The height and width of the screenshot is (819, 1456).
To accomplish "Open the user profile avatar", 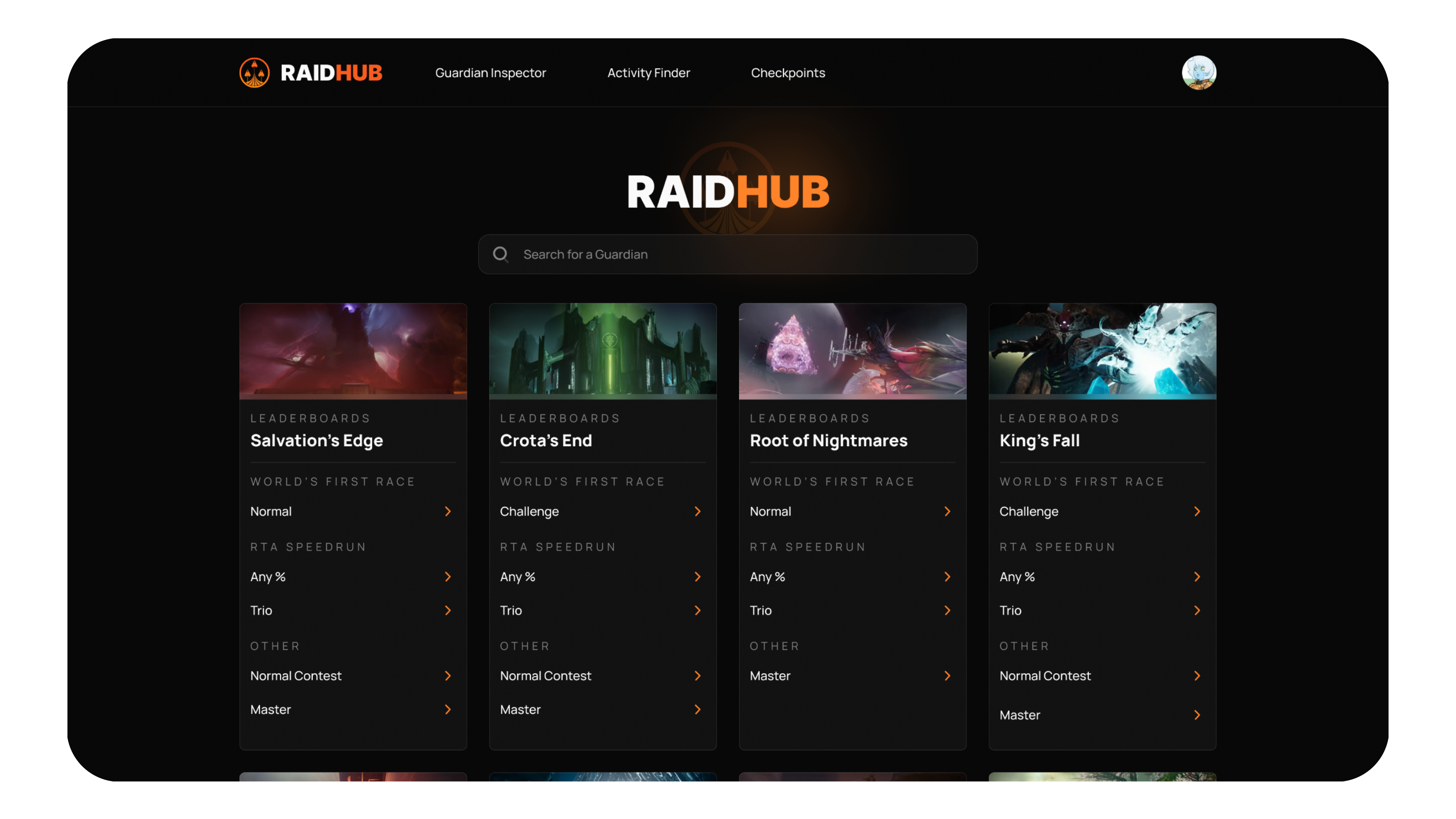I will tap(1199, 73).
